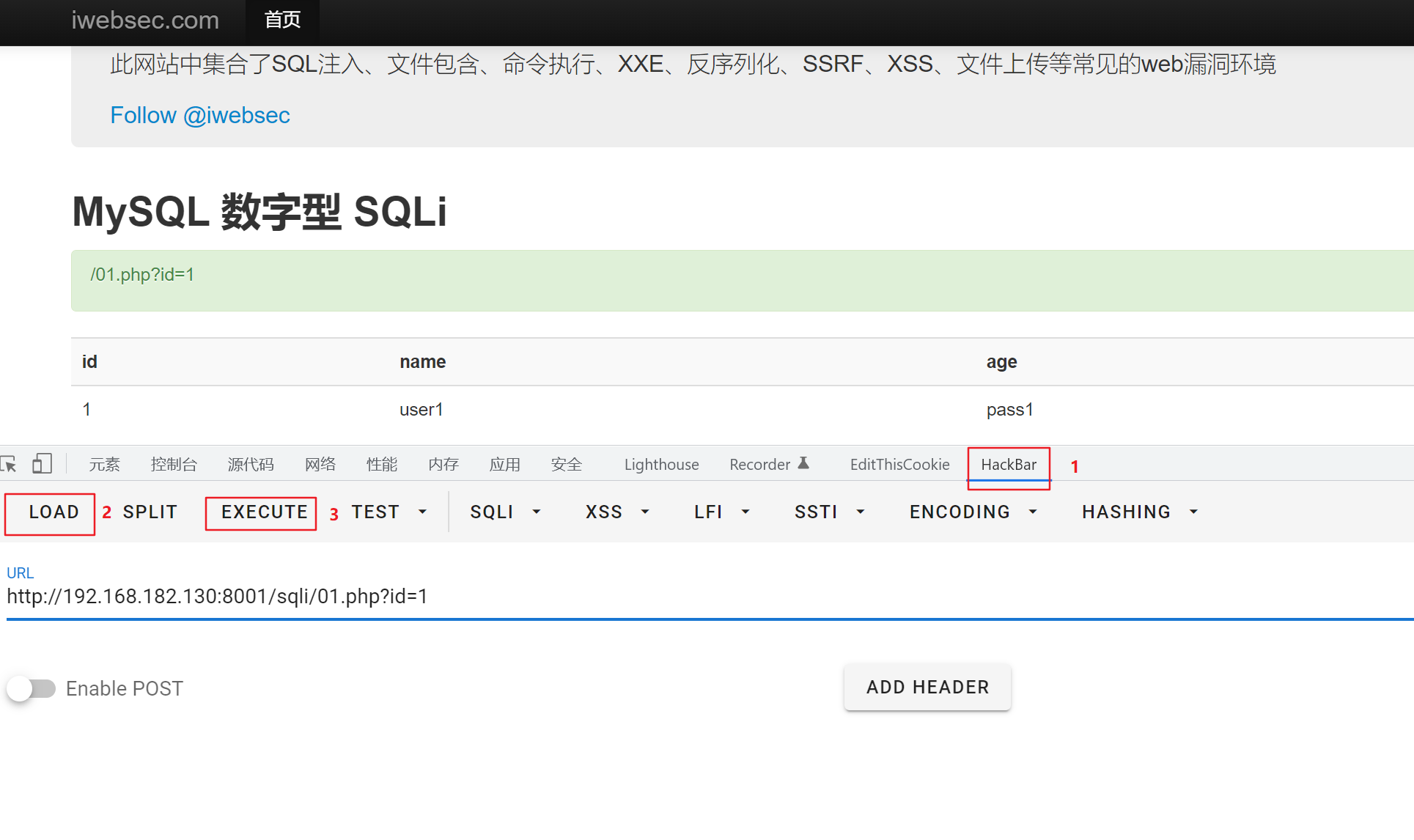Follow the @iwebsec link
Image resolution: width=1414 pixels, height=840 pixels.
click(x=200, y=115)
